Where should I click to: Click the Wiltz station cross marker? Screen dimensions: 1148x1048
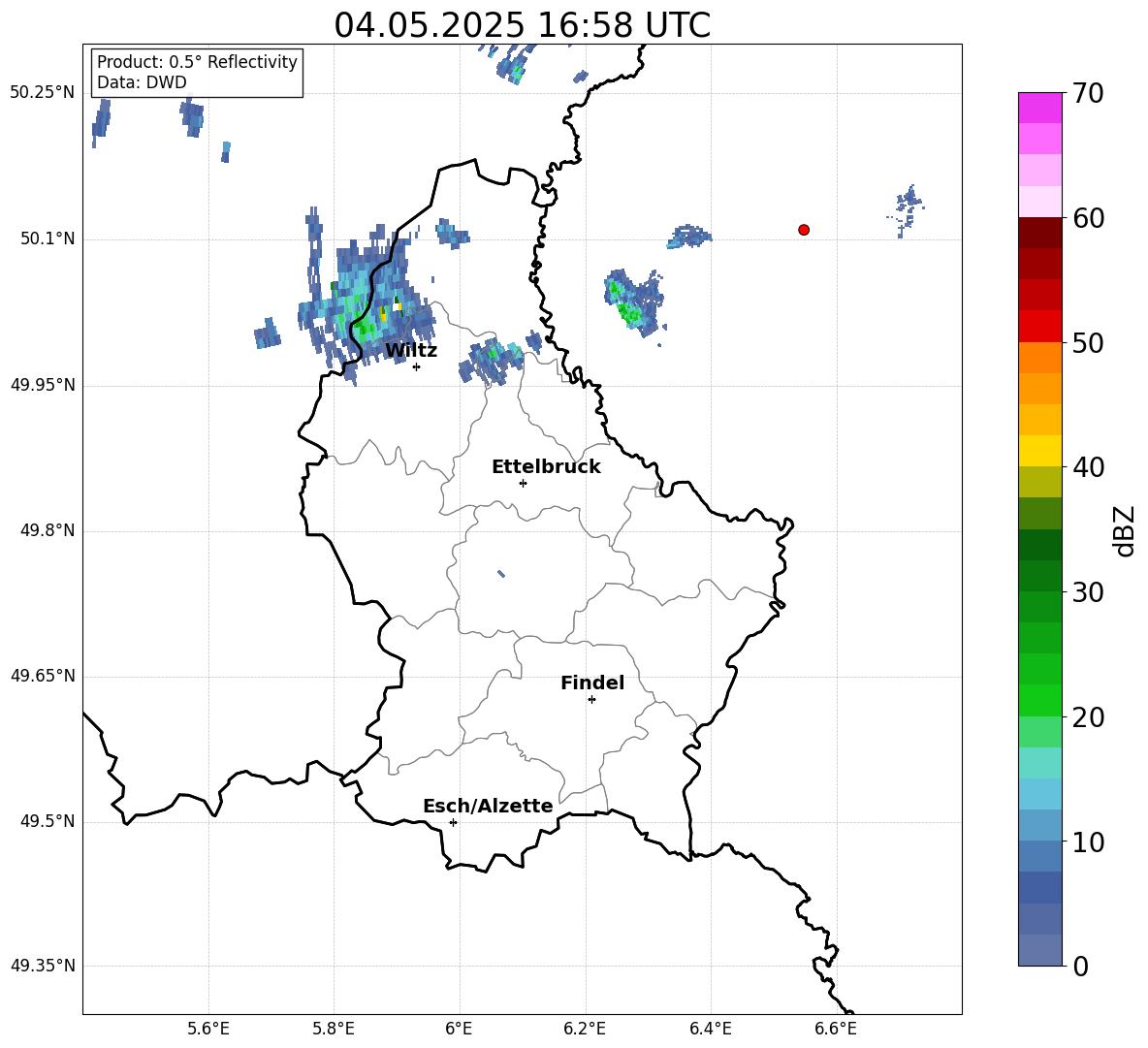[x=417, y=366]
